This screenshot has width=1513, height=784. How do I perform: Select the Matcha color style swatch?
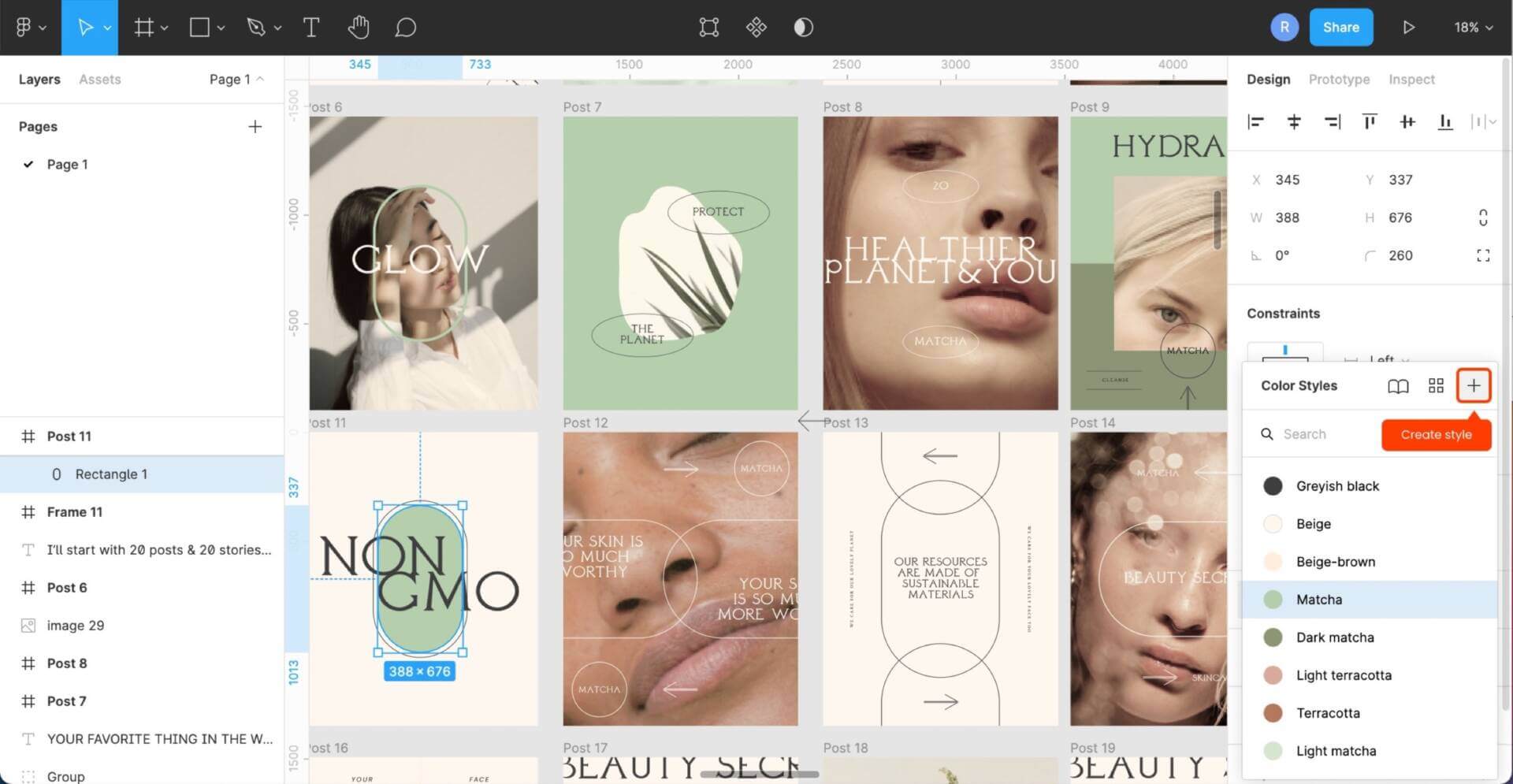(1273, 599)
